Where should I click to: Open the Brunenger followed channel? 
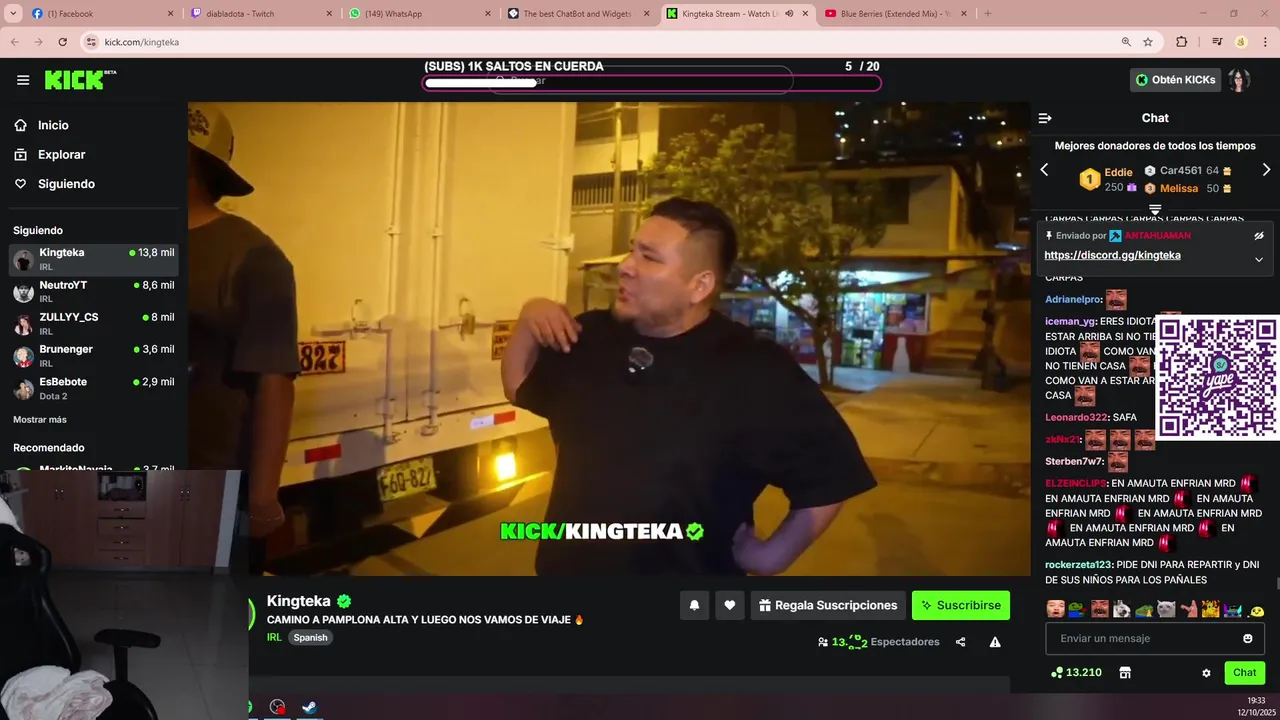pos(94,356)
